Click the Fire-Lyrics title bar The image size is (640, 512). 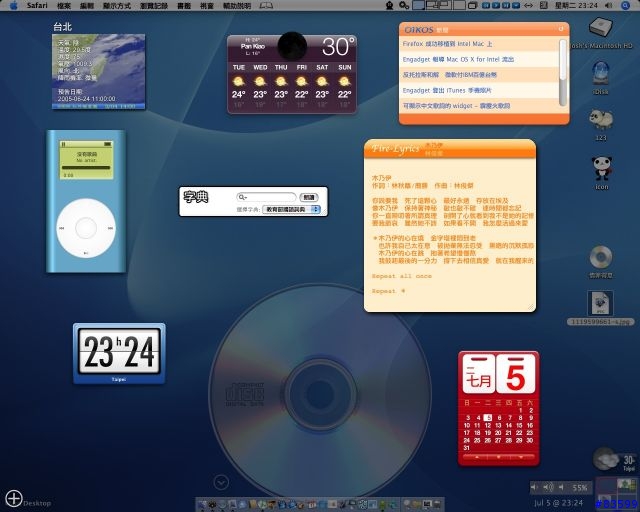[450, 148]
